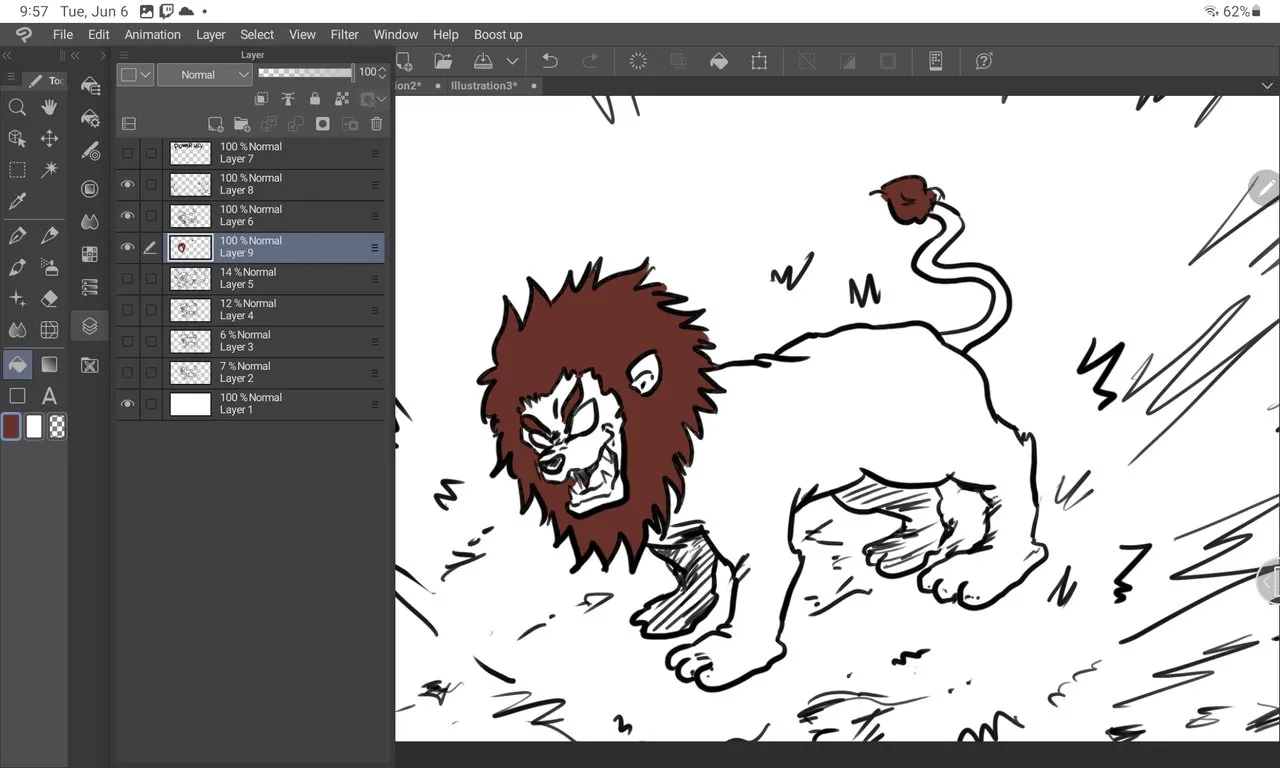Viewport: 1280px width, 768px height.
Task: Open the layer color dropdown
Action: (135, 75)
